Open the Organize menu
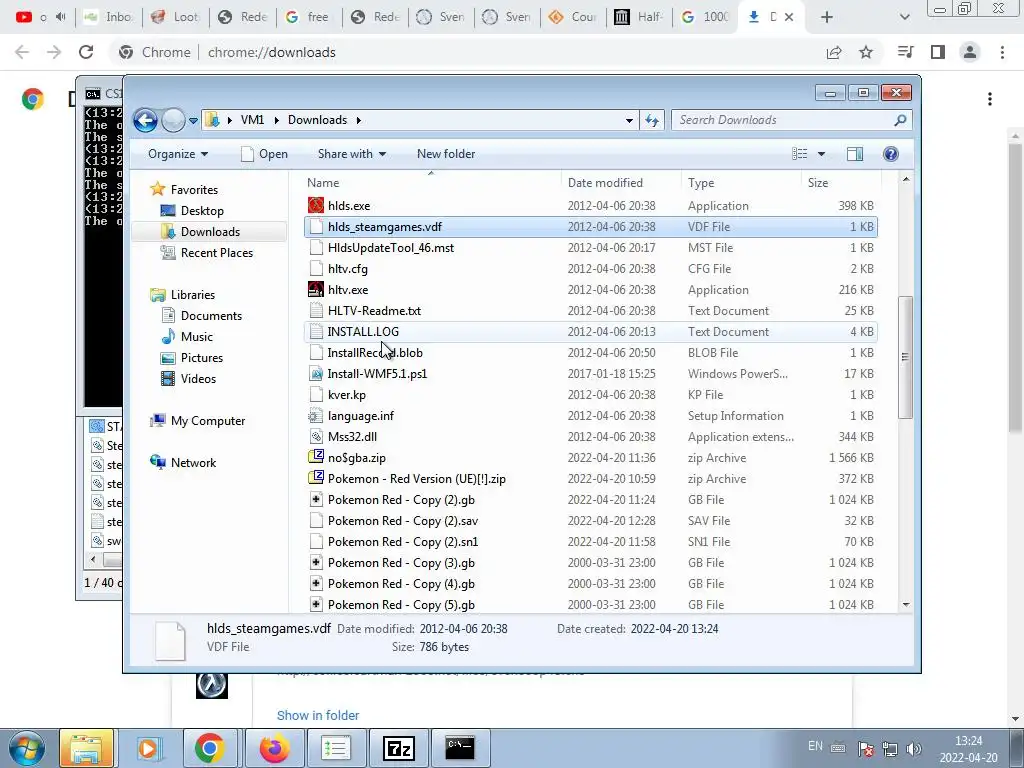Screen dimensions: 1024x768 (x=178, y=154)
